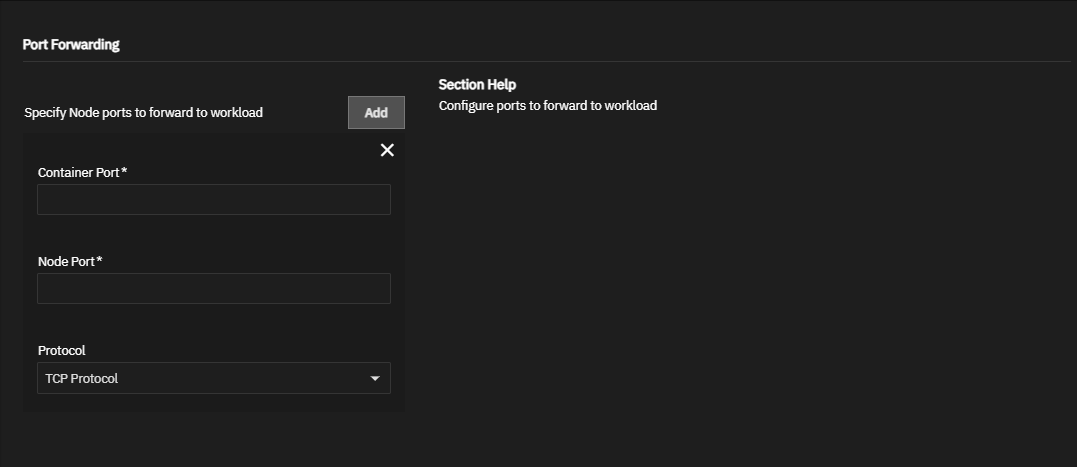
Task: Open the Protocol dropdown arrow
Action: coord(375,379)
